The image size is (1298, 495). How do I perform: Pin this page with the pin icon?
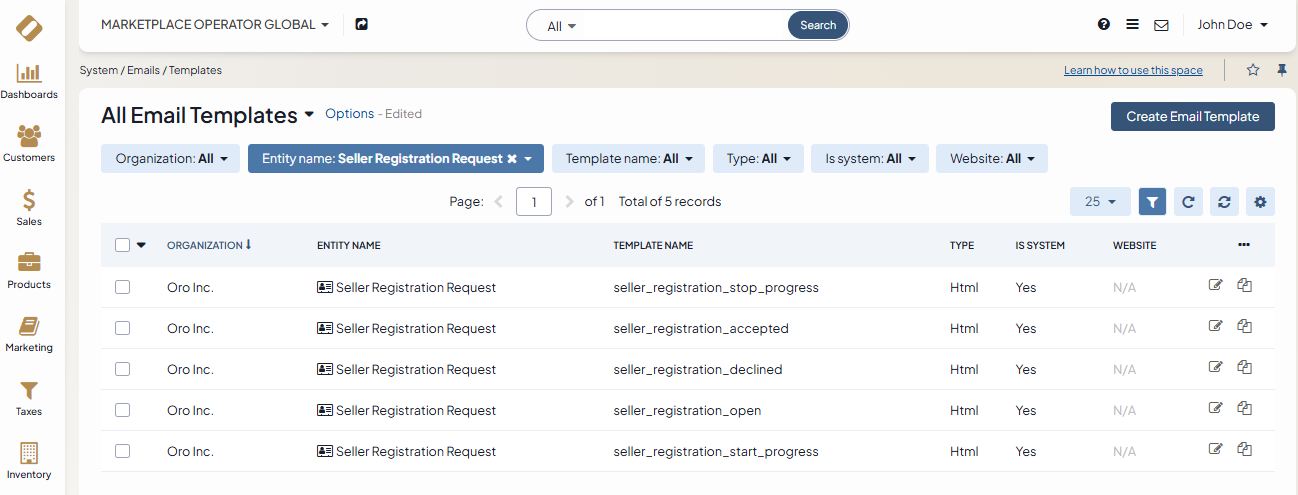(x=1281, y=70)
